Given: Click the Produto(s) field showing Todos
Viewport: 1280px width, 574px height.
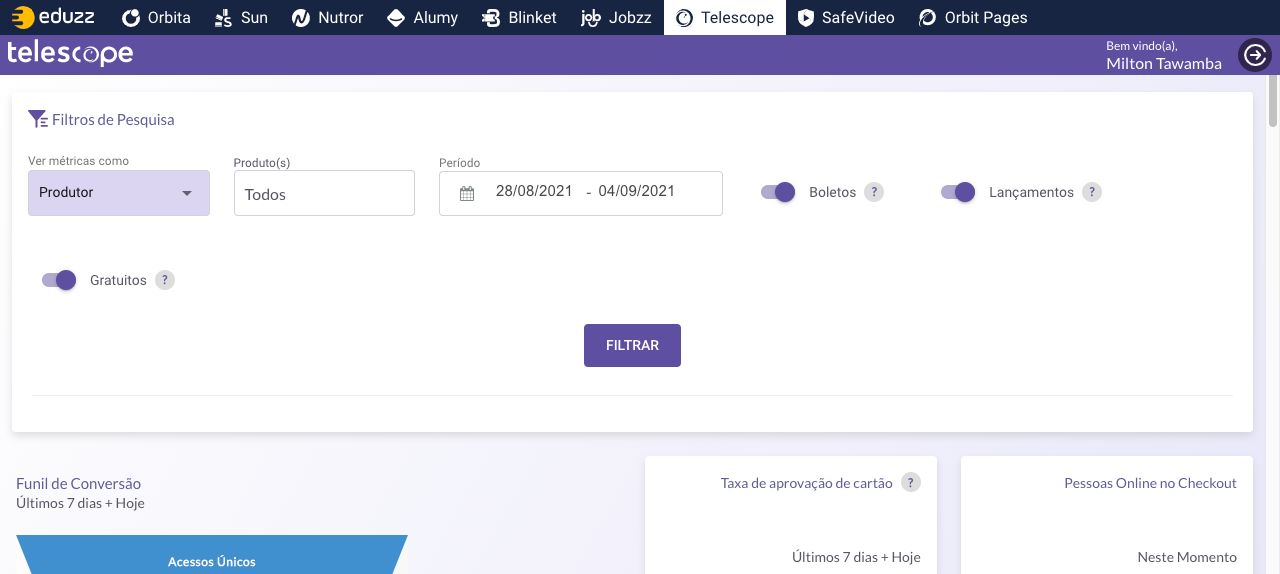Looking at the screenshot, I should click(324, 193).
